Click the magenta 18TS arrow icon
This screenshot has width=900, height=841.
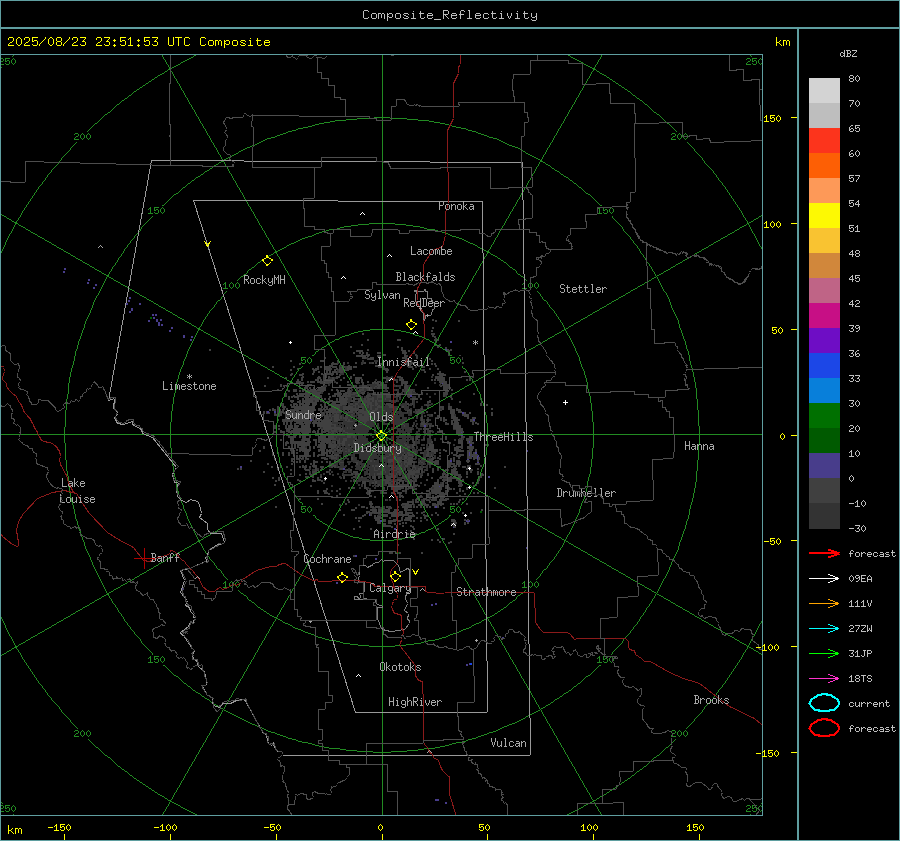[x=824, y=679]
